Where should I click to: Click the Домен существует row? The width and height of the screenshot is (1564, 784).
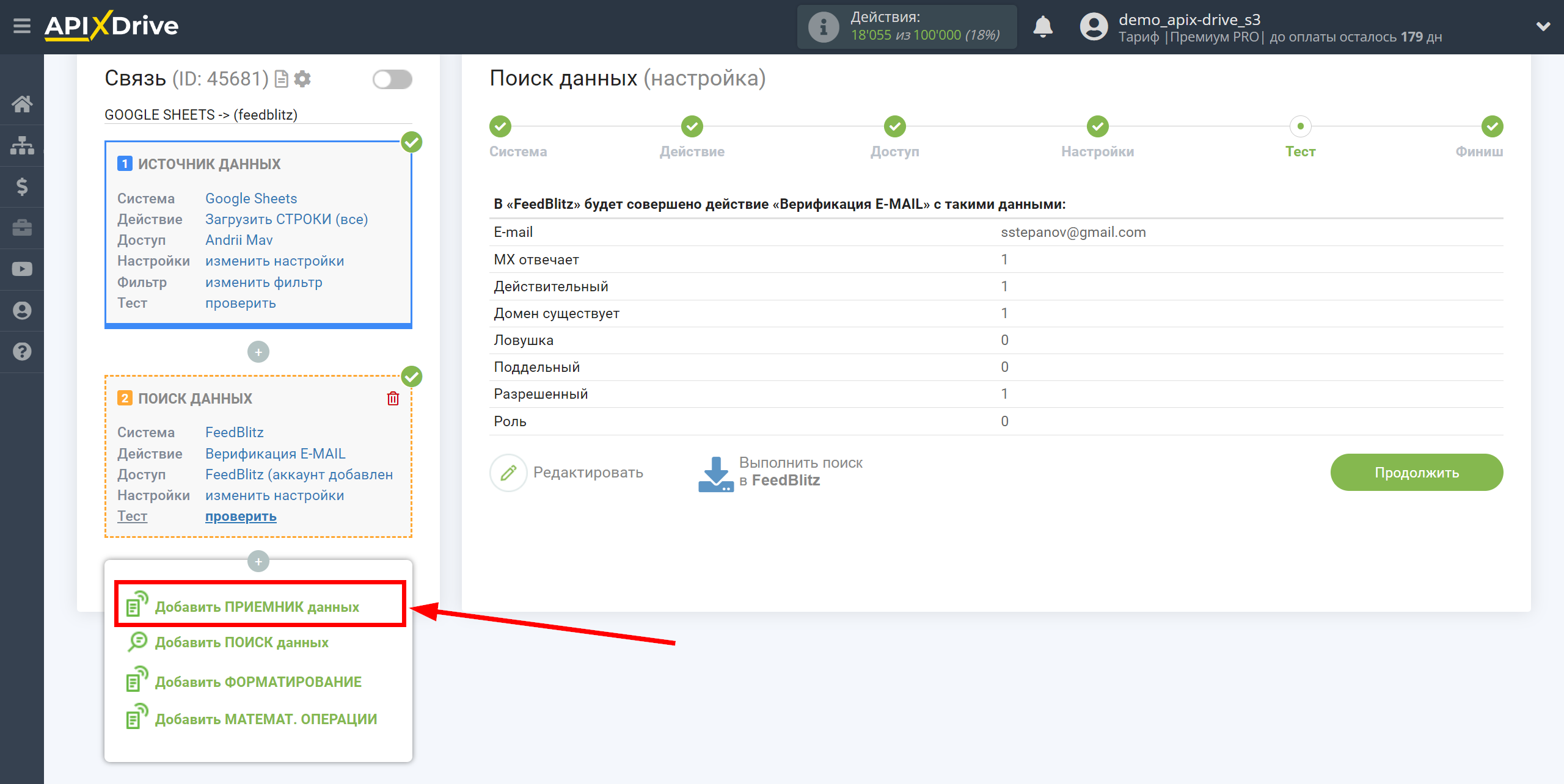tap(996, 313)
